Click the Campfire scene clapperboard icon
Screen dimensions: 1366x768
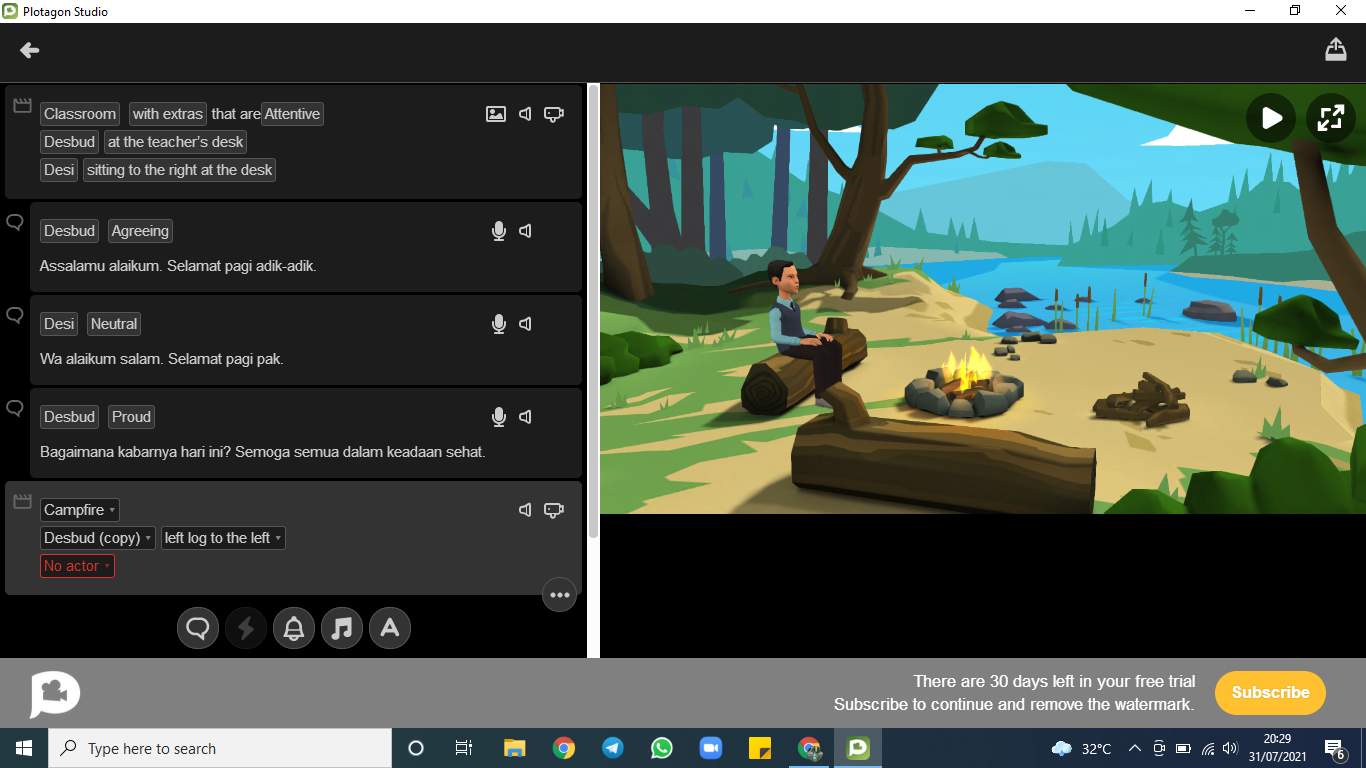22,501
